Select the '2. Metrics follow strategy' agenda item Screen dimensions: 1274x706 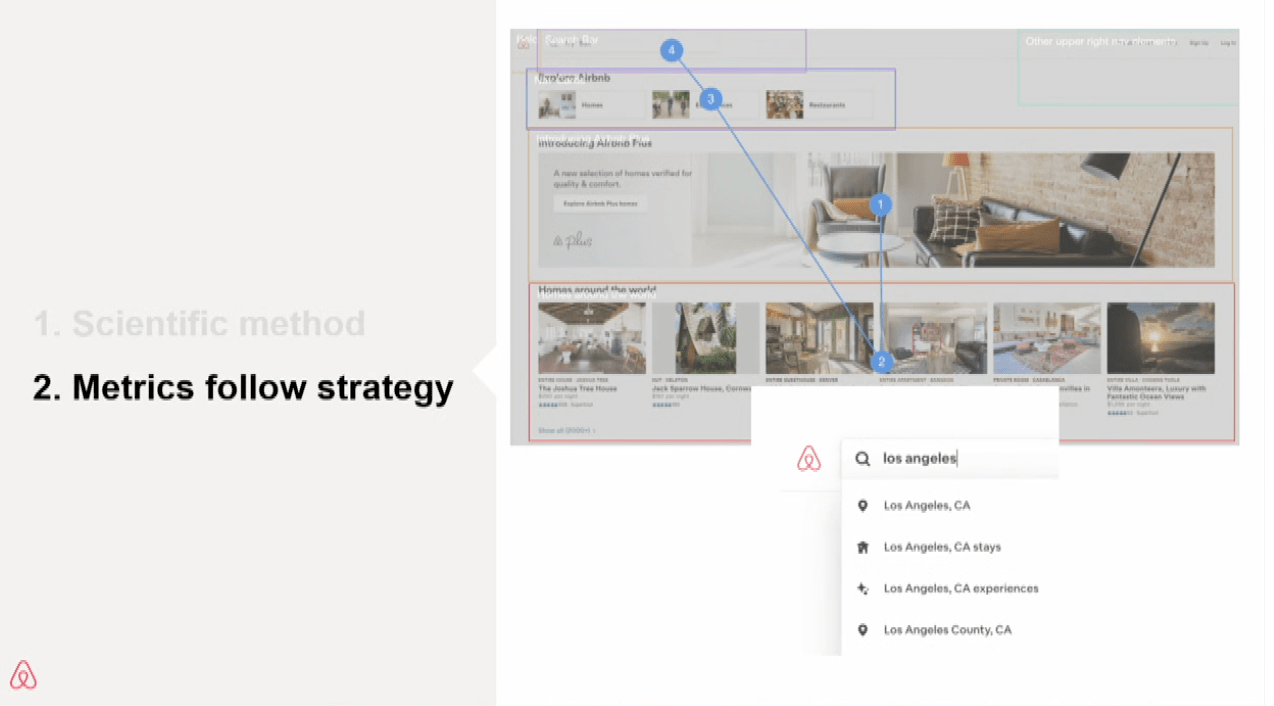point(243,387)
